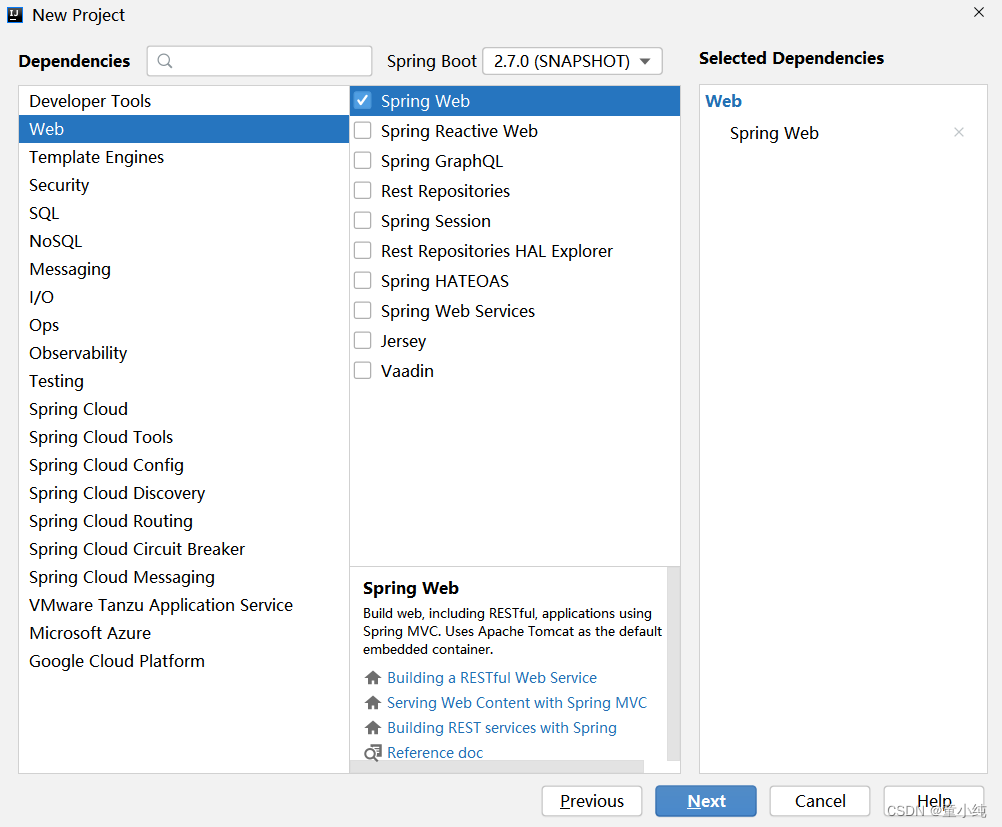
Task: Click home icon beside Serving Web Content guide
Action: 373,702
